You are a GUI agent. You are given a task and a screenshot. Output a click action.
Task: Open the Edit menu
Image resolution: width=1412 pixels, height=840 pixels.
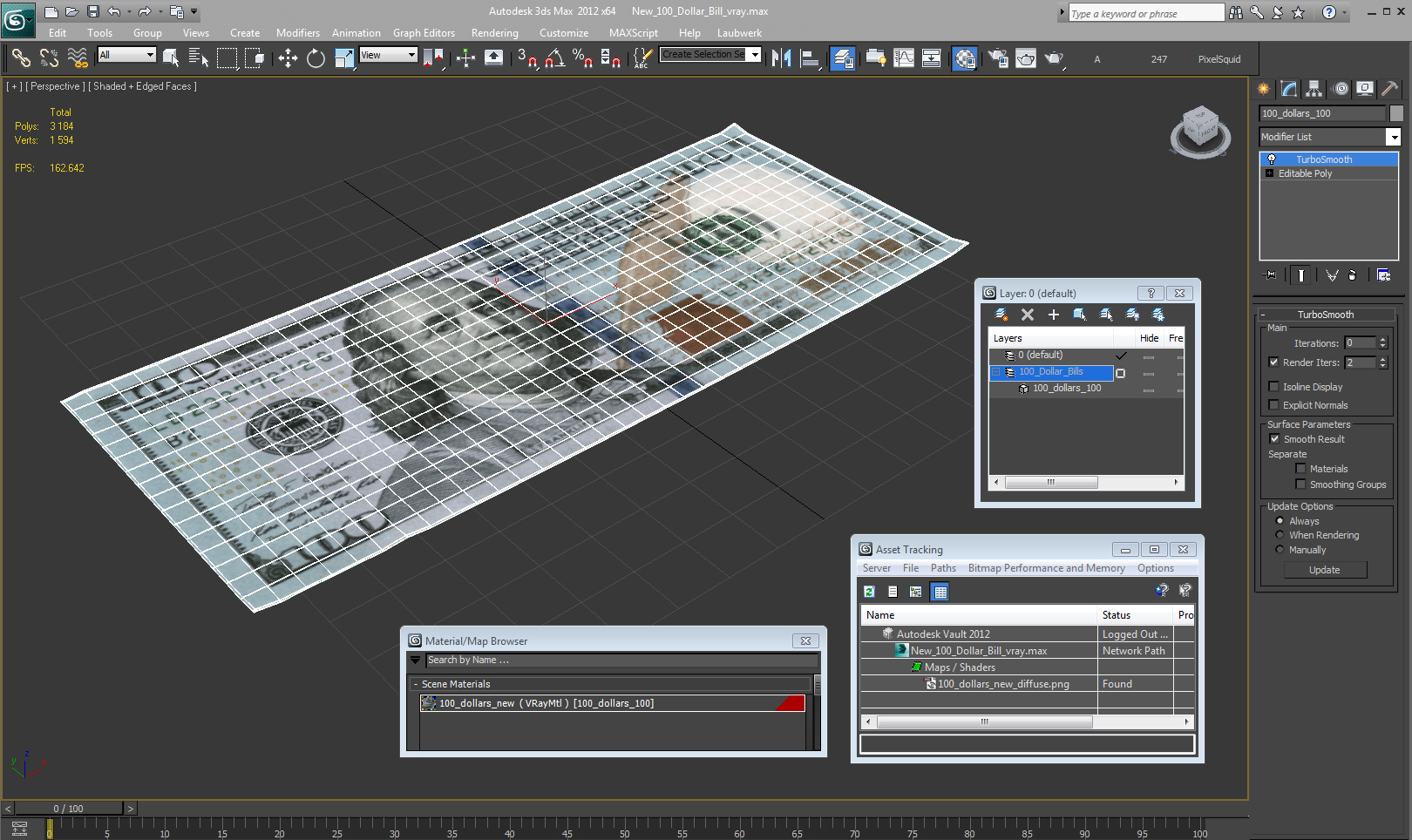click(58, 33)
